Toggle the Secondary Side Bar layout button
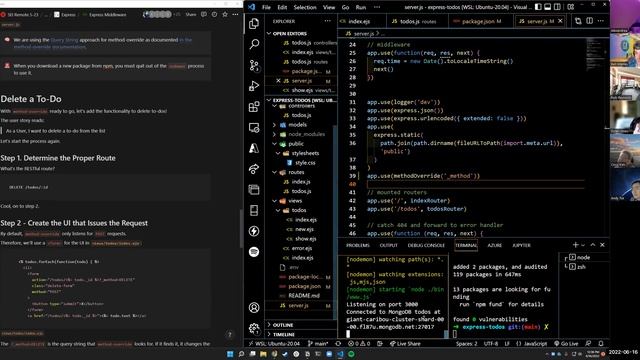This screenshot has height=360, width=640. pos(557,7)
